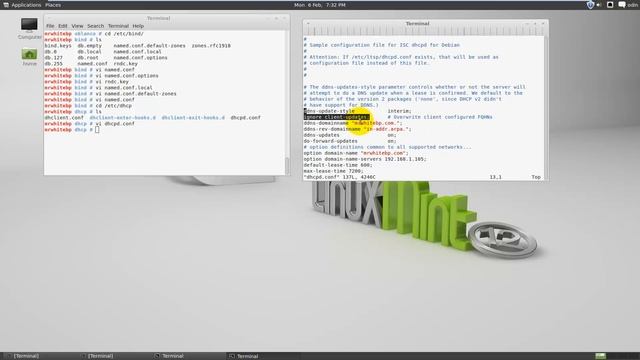Screen dimensions: 640x360
Task: Open the View menu in the left Terminal
Action: [x=77, y=26]
